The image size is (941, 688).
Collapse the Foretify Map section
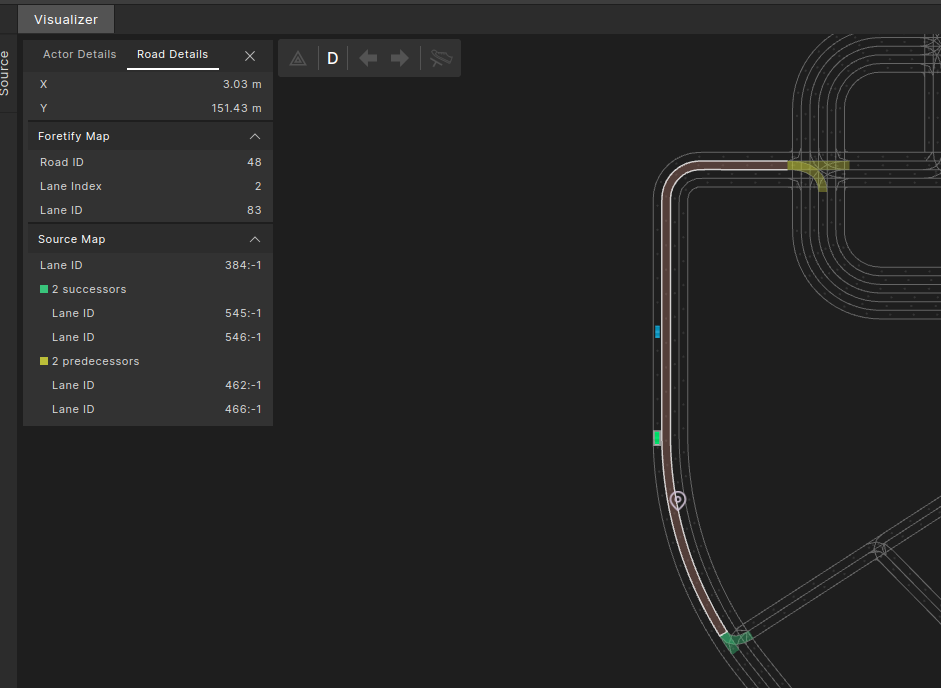[255, 136]
